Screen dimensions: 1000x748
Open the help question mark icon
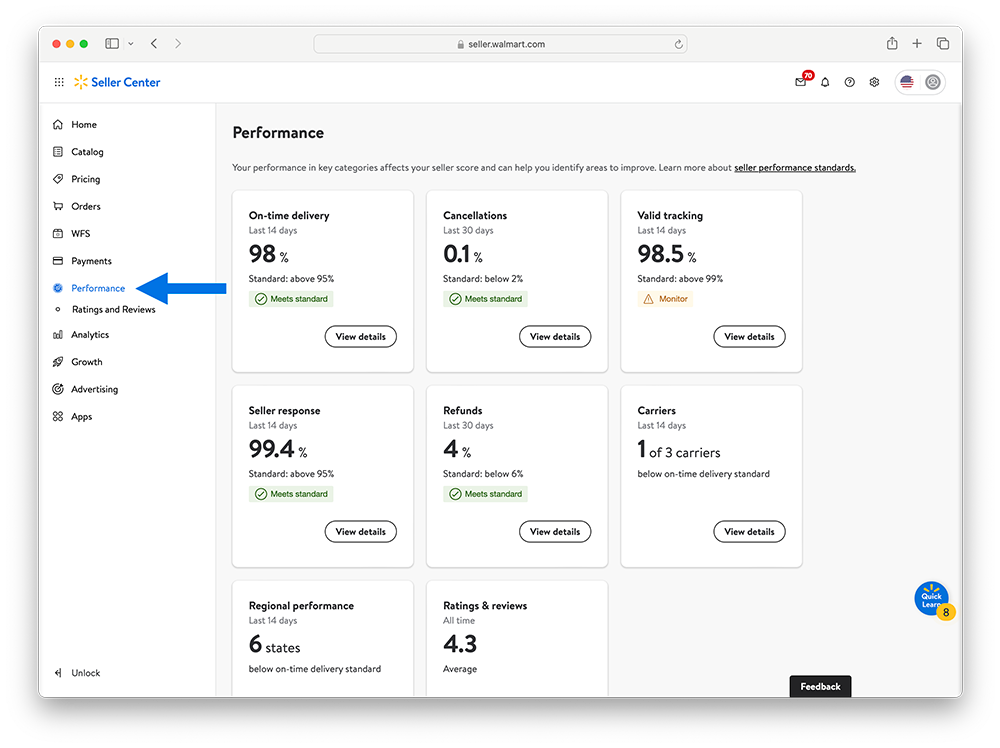pos(849,82)
